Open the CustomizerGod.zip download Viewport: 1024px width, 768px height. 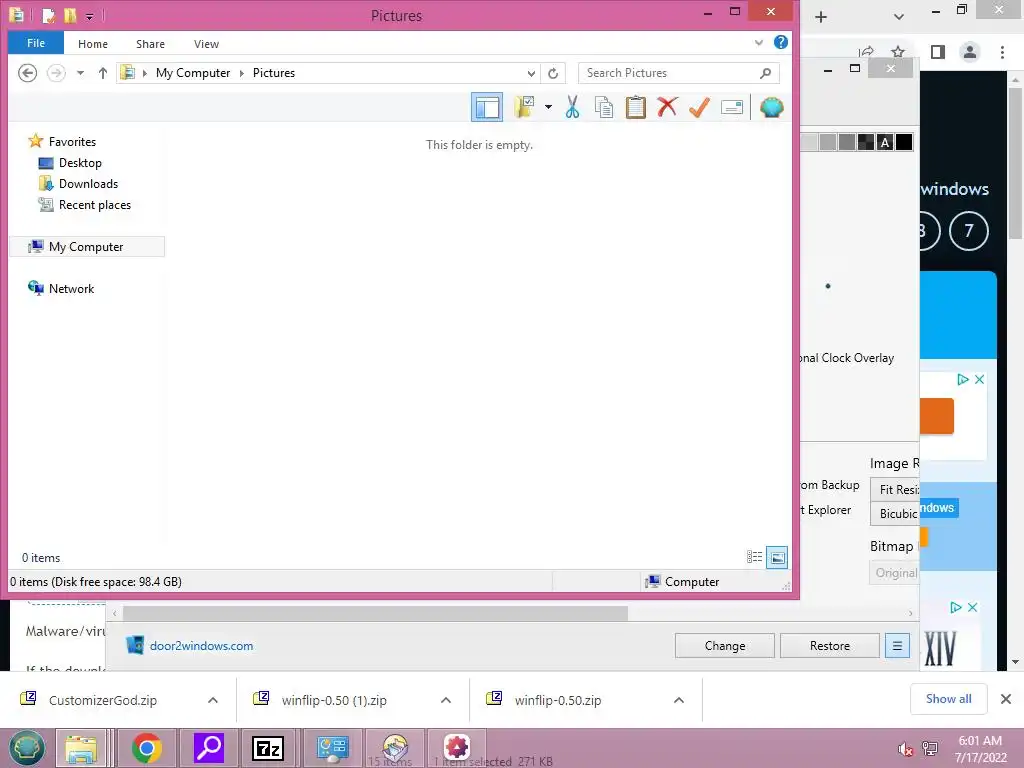click(x=103, y=700)
